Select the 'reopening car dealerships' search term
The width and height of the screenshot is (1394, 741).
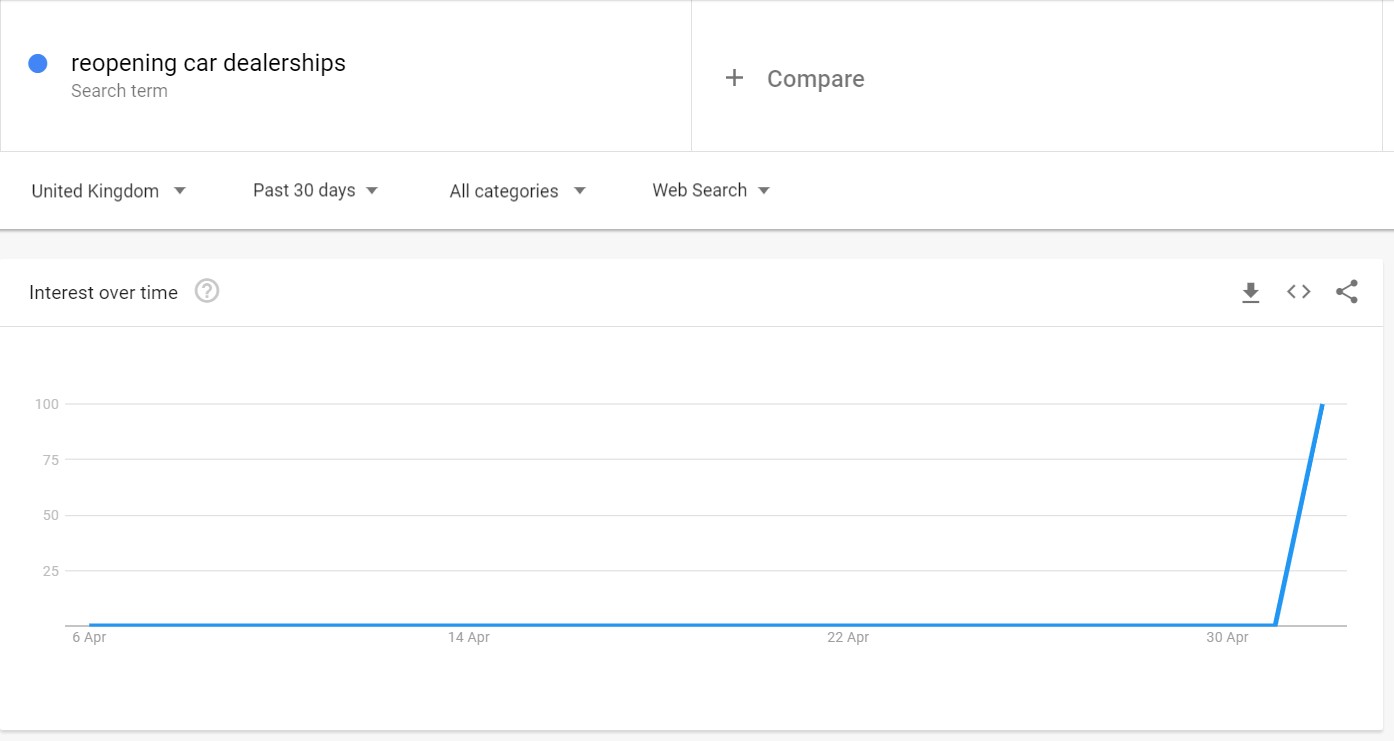(208, 62)
